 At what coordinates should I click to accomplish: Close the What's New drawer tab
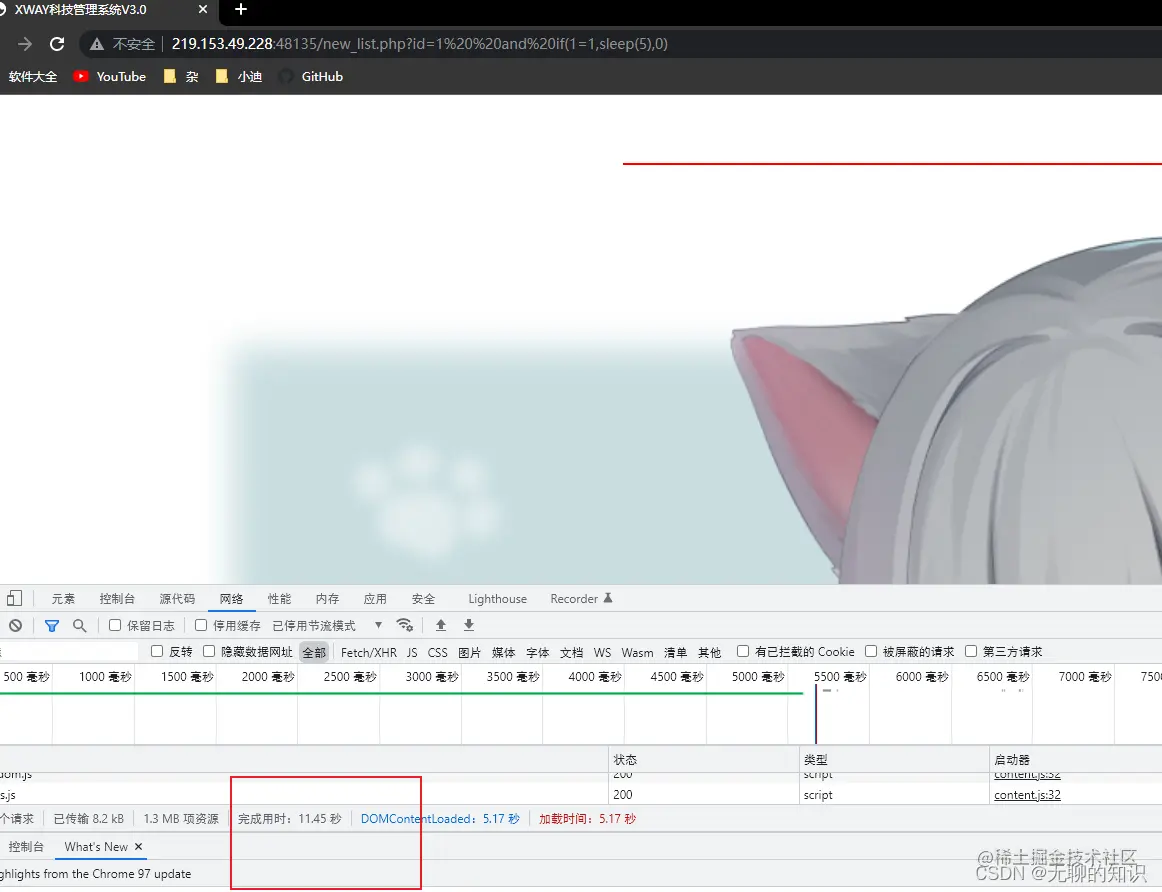click(139, 847)
